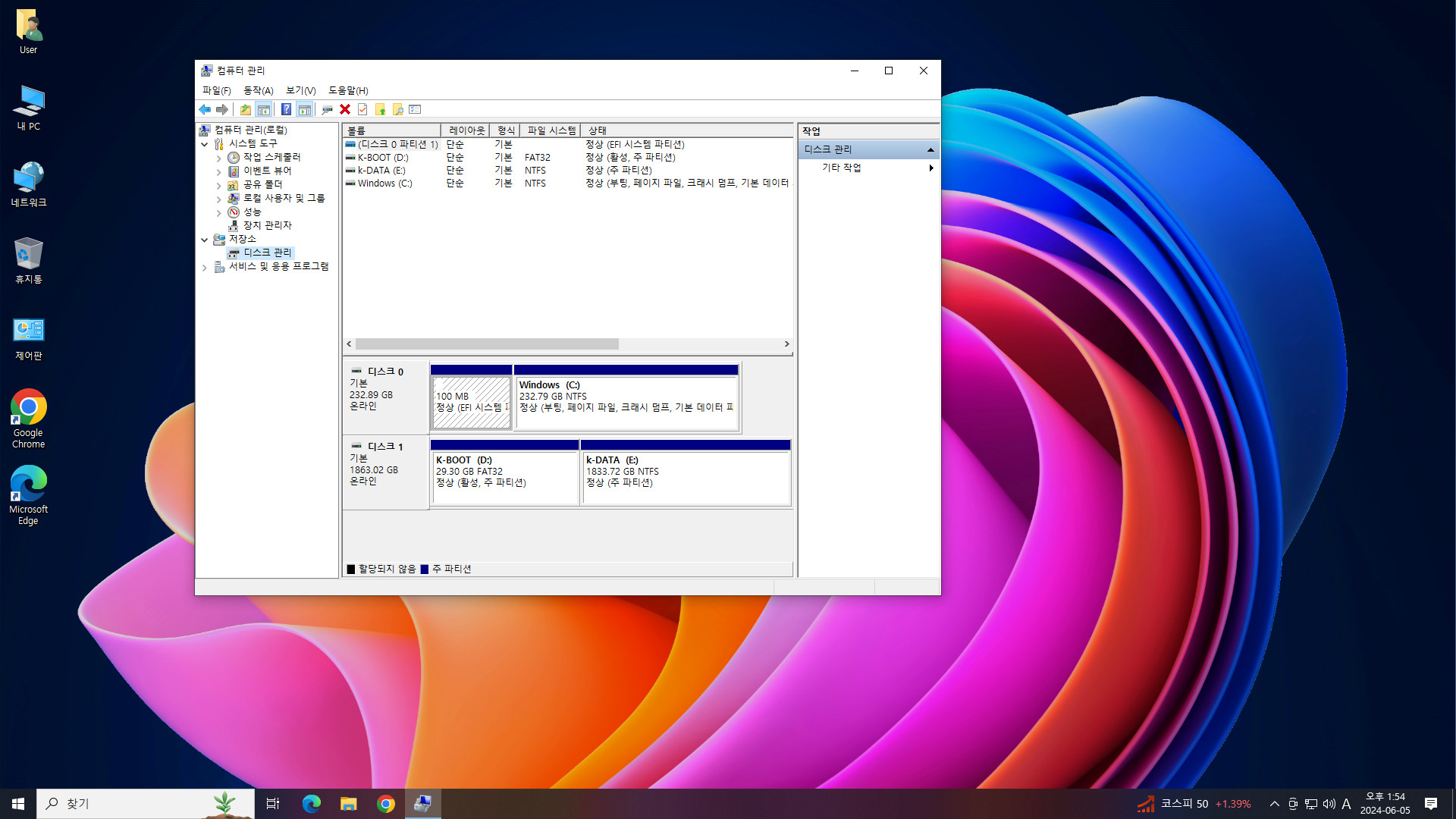This screenshot has height=819, width=1456.
Task: Click the 이벤트 뷰어 log icon
Action: tap(234, 171)
